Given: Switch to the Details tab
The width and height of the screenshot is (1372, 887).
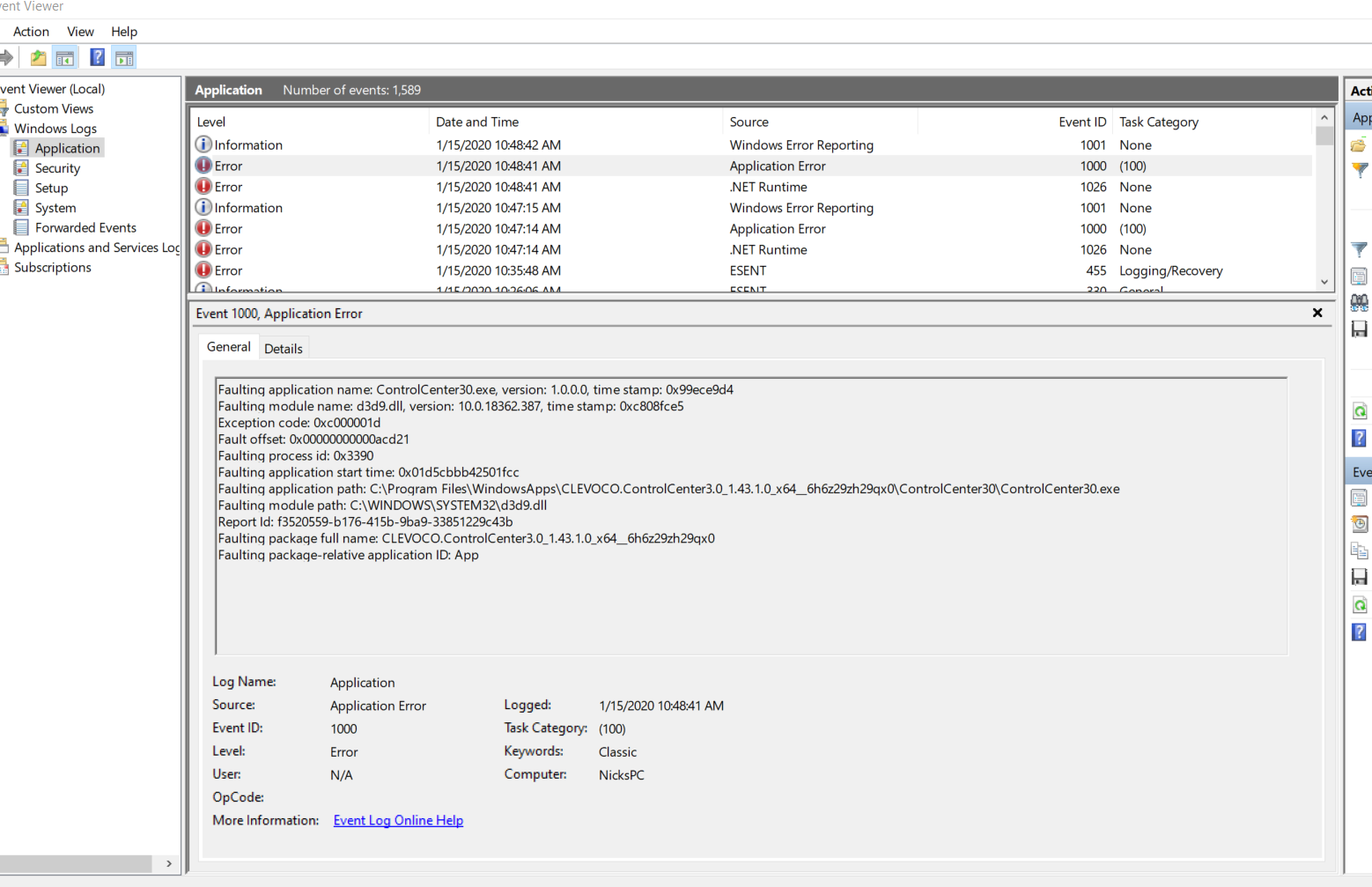Looking at the screenshot, I should coord(284,349).
